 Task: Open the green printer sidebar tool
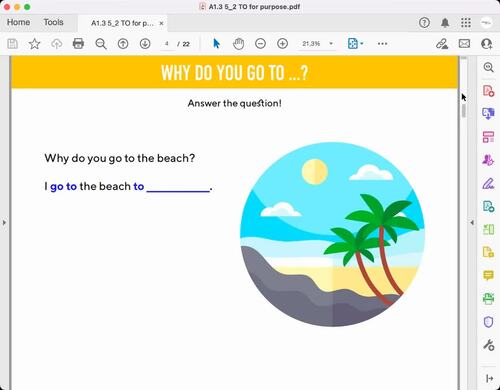click(x=488, y=298)
